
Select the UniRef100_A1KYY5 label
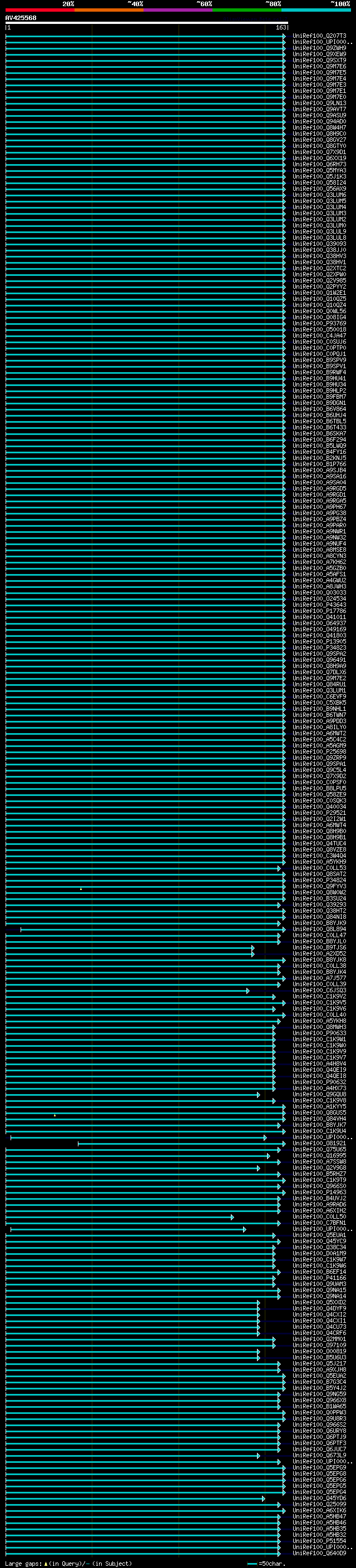click(319, 1106)
